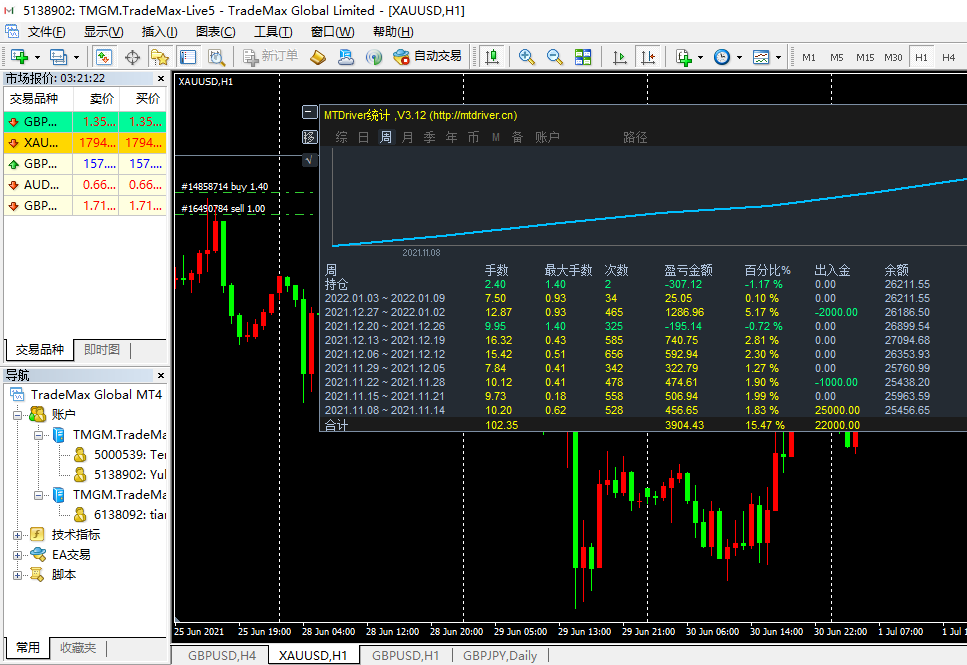Click the yellow book MetaEditor icon
967x665 pixels.
coord(318,57)
